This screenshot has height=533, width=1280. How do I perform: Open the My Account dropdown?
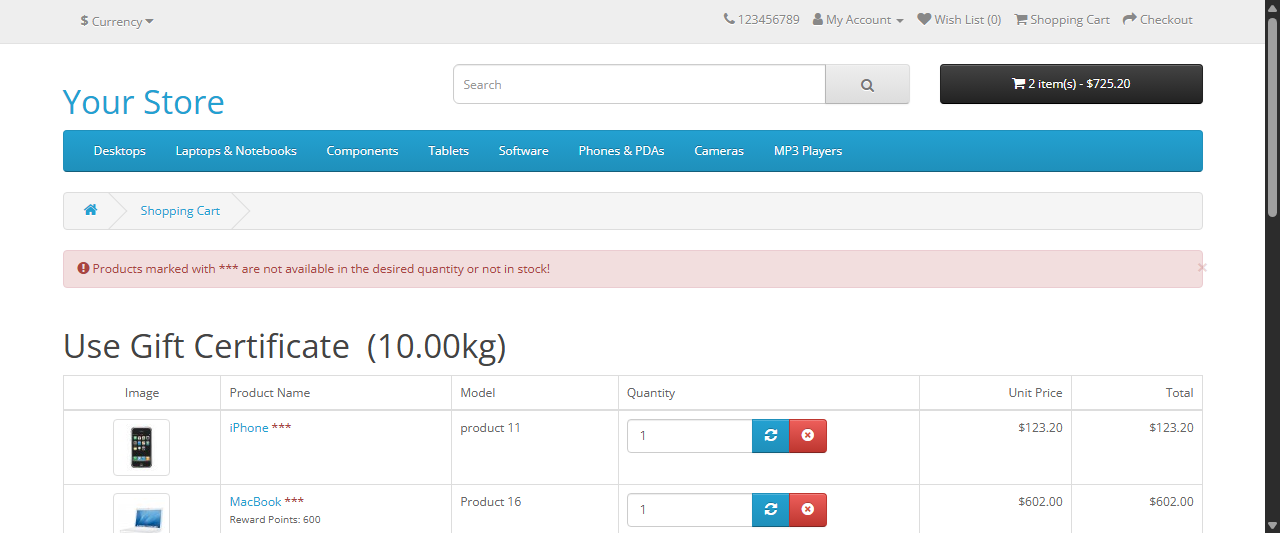click(858, 20)
